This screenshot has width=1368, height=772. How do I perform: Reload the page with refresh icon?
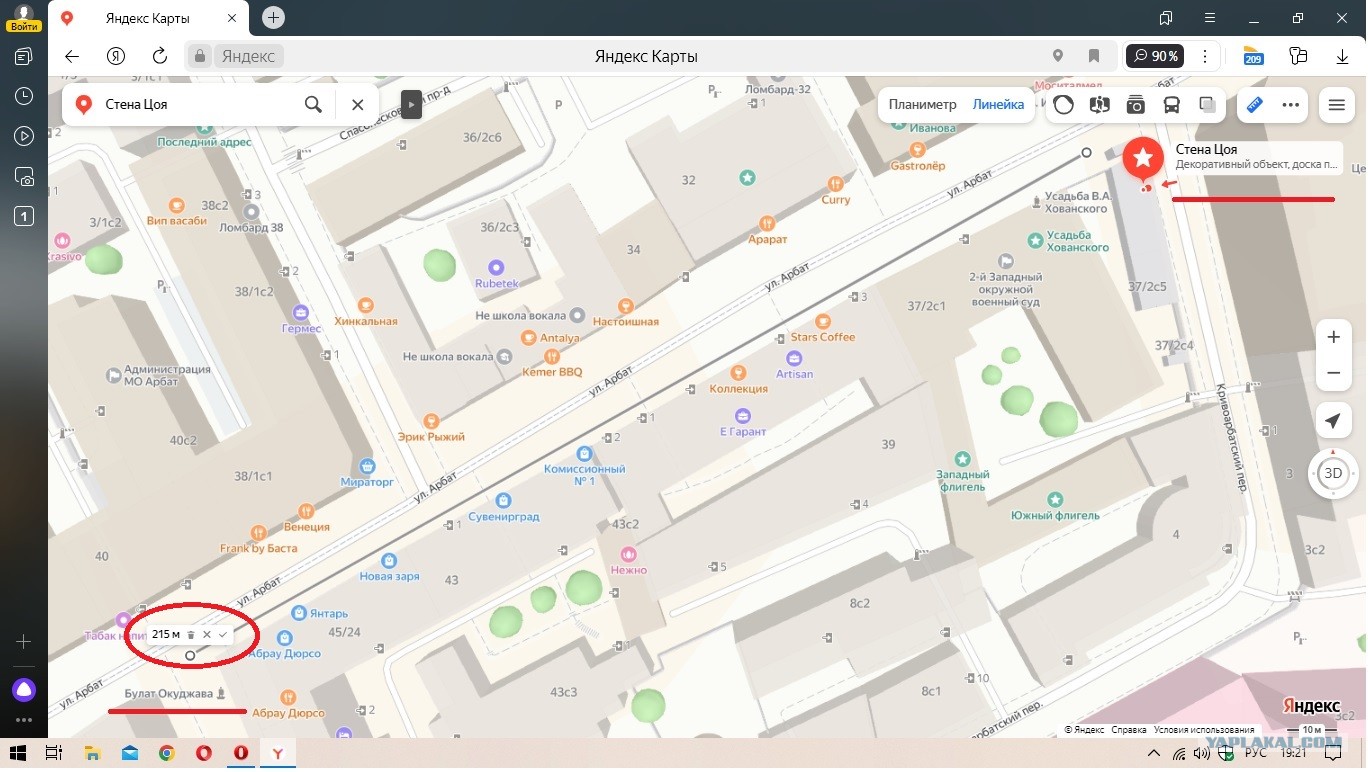coord(160,56)
